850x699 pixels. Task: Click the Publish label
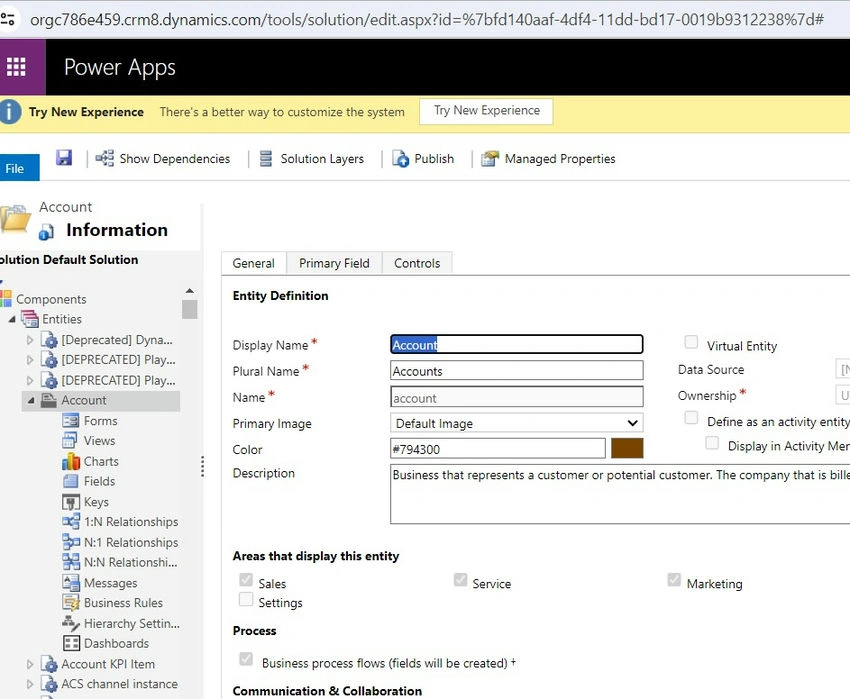[x=434, y=159]
